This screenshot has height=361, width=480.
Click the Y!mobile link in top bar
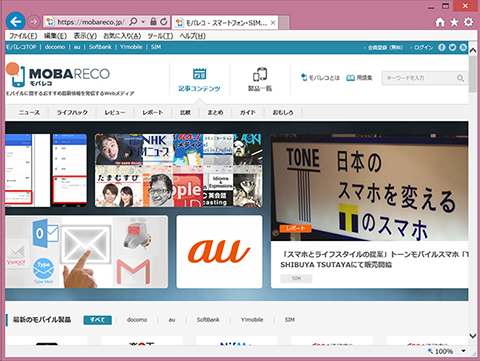pos(131,47)
